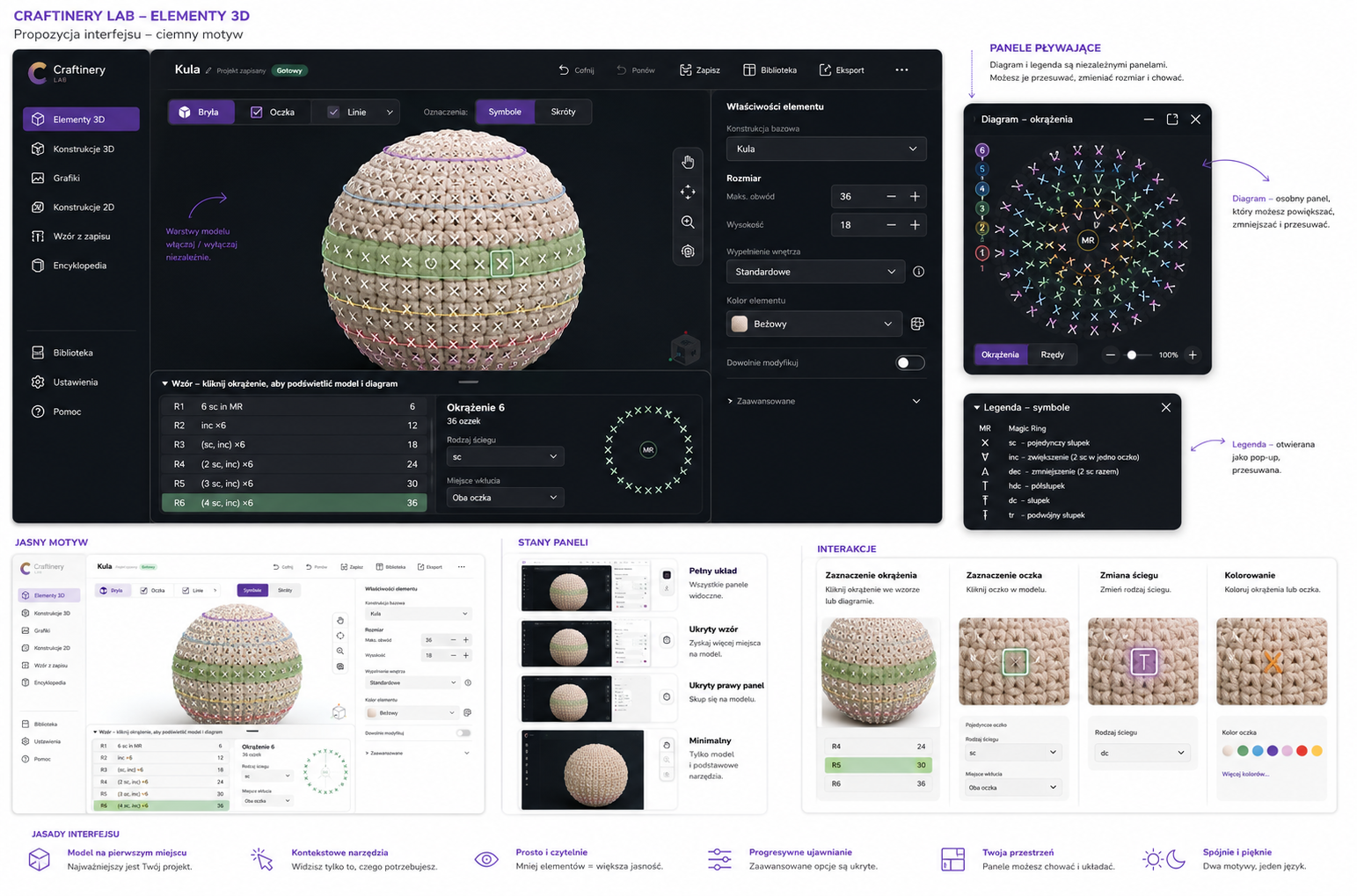Image resolution: width=1357 pixels, height=896 pixels.
Task: Expand the Zaawansowane section in dark theme
Action: point(824,401)
